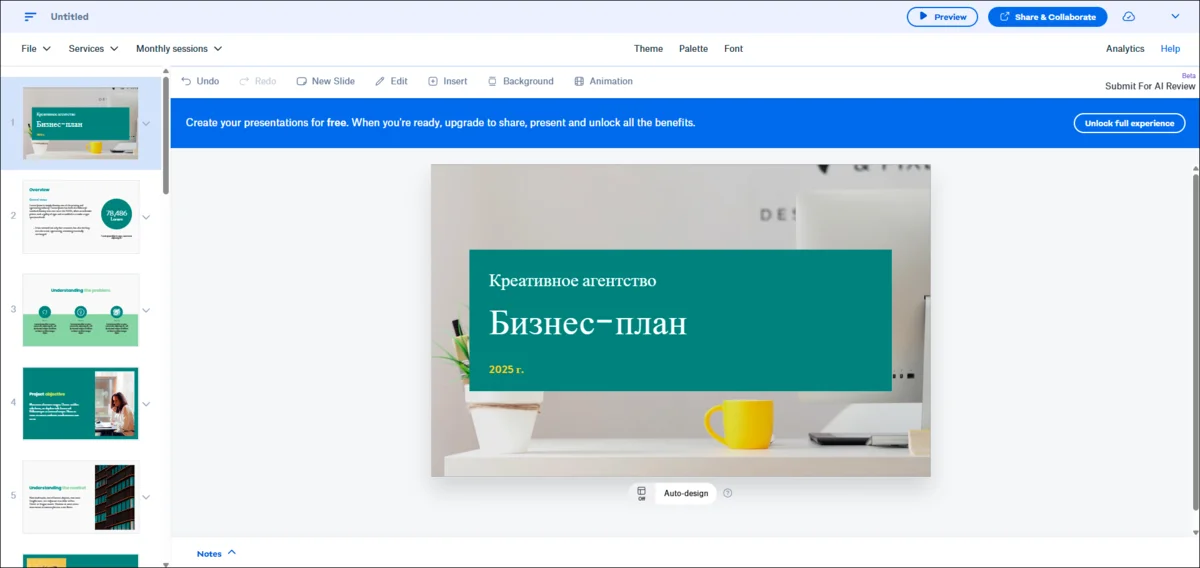The width and height of the screenshot is (1200, 568).
Task: Open the hamburger menu next to Untitled
Action: tap(30, 17)
